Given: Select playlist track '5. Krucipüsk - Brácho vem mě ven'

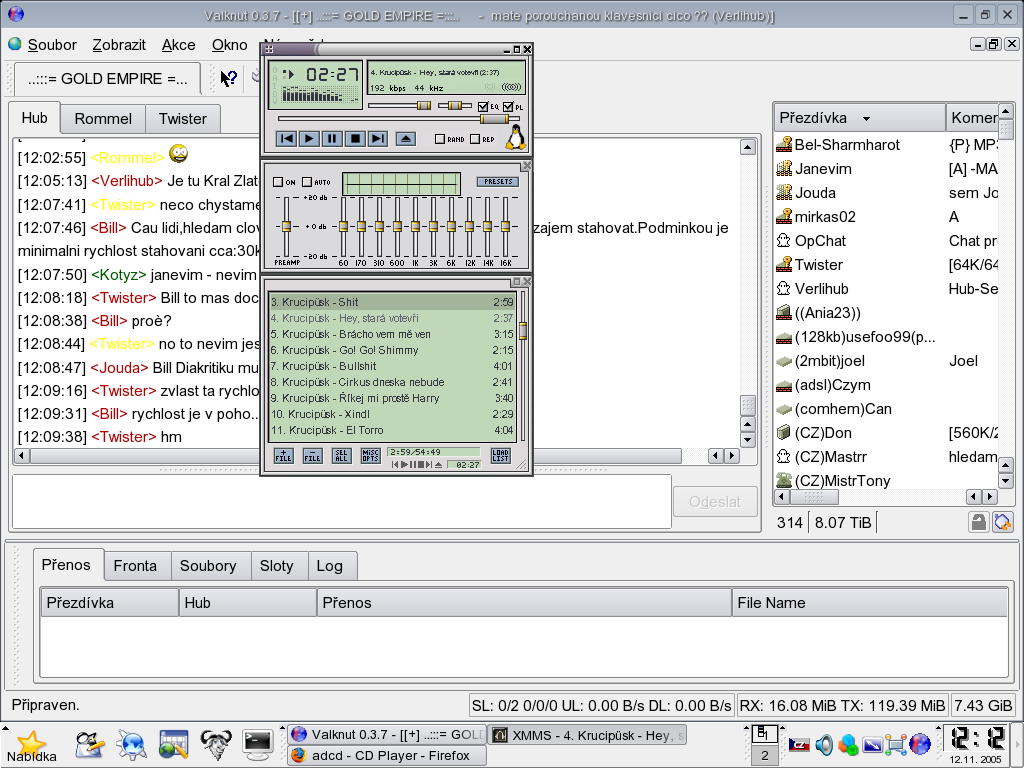Looking at the screenshot, I should (x=392, y=334).
